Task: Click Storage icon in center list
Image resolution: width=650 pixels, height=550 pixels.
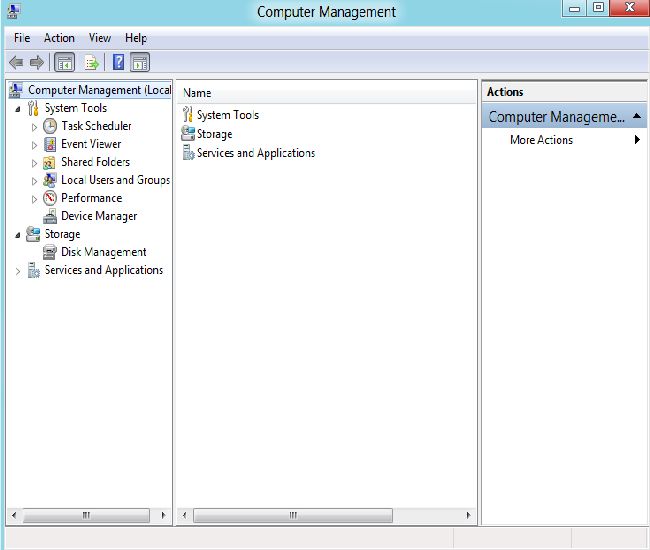Action: click(x=188, y=133)
